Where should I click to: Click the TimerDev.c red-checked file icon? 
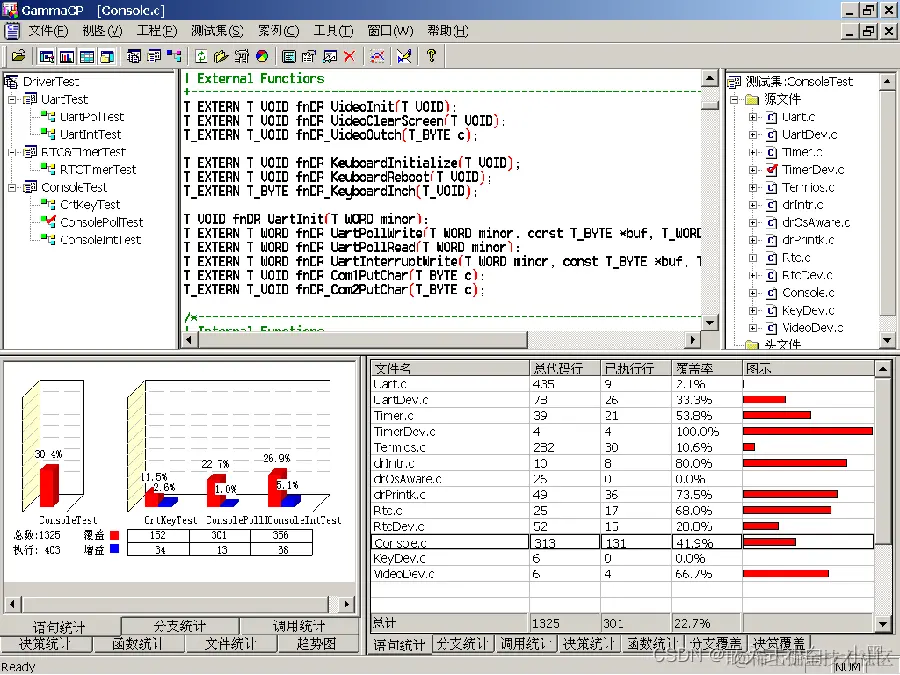tap(772, 169)
